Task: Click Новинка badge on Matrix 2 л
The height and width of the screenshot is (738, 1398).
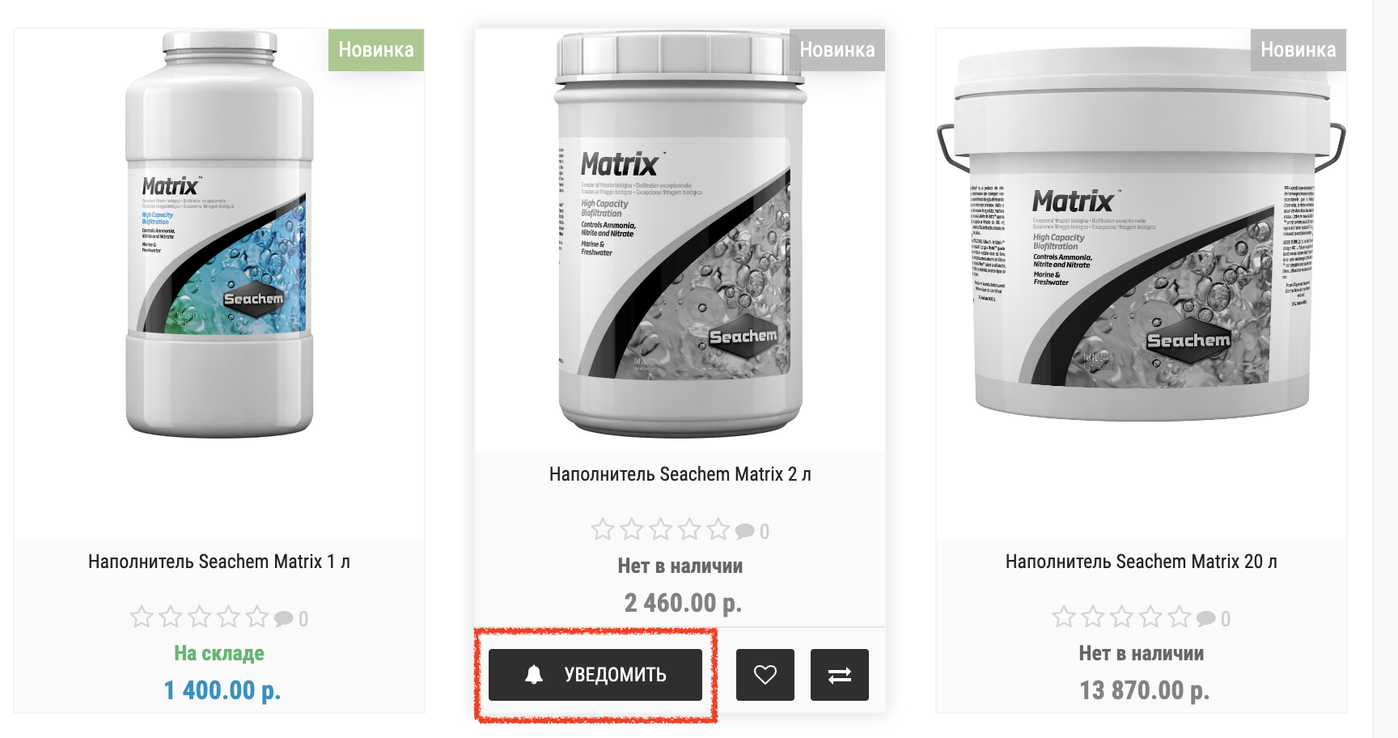Action: point(837,50)
